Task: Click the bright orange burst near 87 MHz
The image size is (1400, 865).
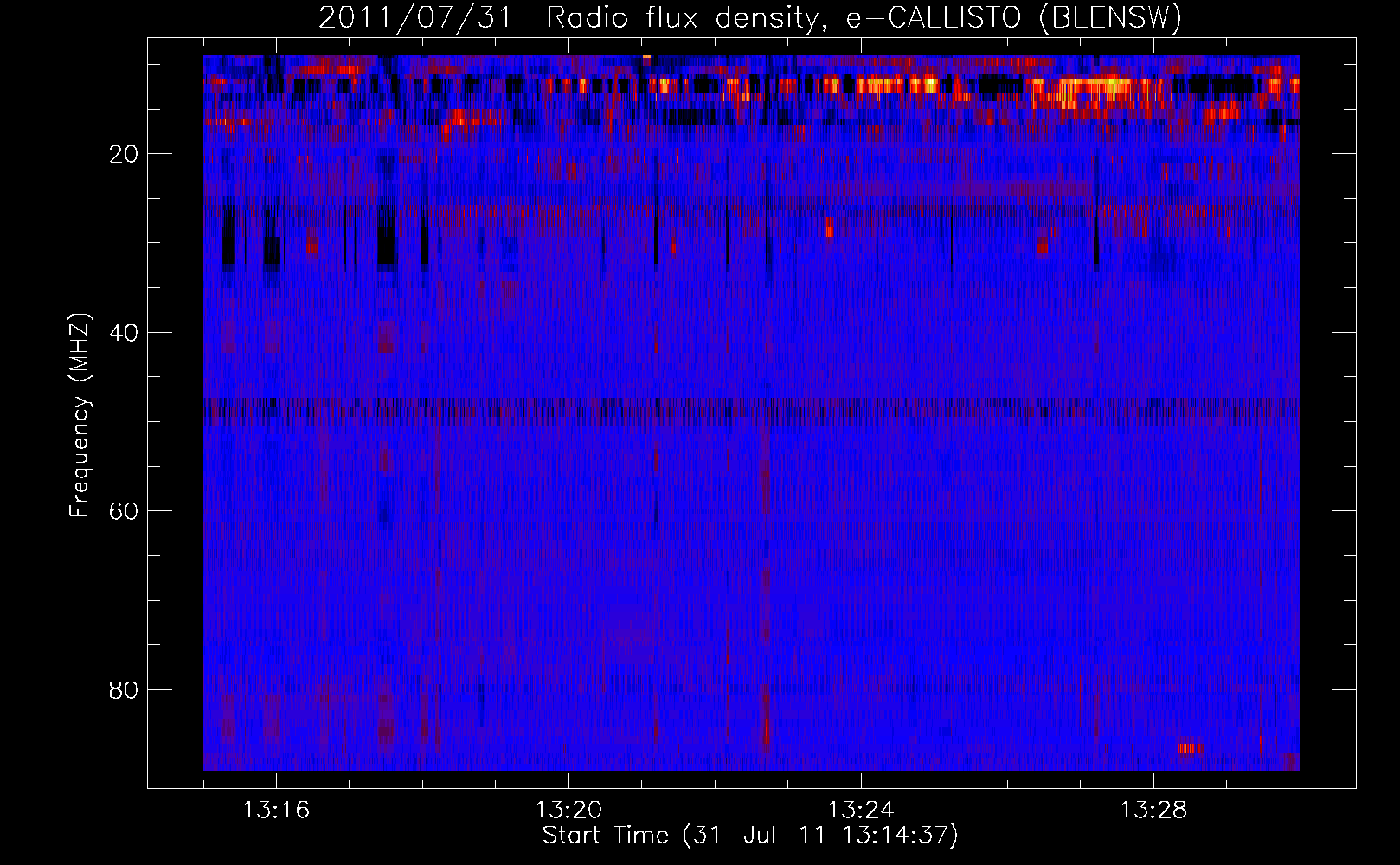Action: (1191, 748)
